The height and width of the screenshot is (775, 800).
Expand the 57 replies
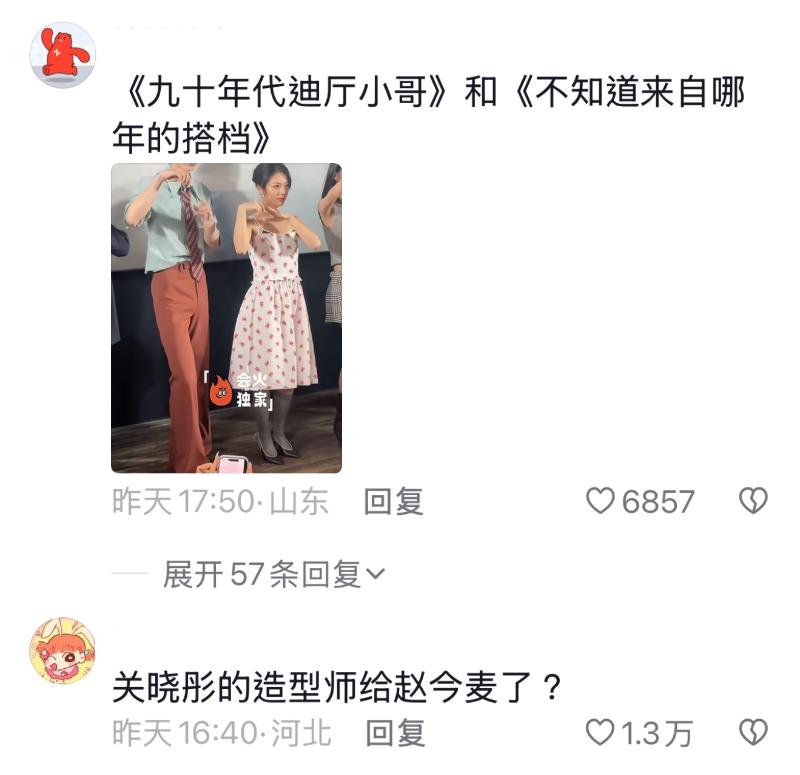[273, 574]
